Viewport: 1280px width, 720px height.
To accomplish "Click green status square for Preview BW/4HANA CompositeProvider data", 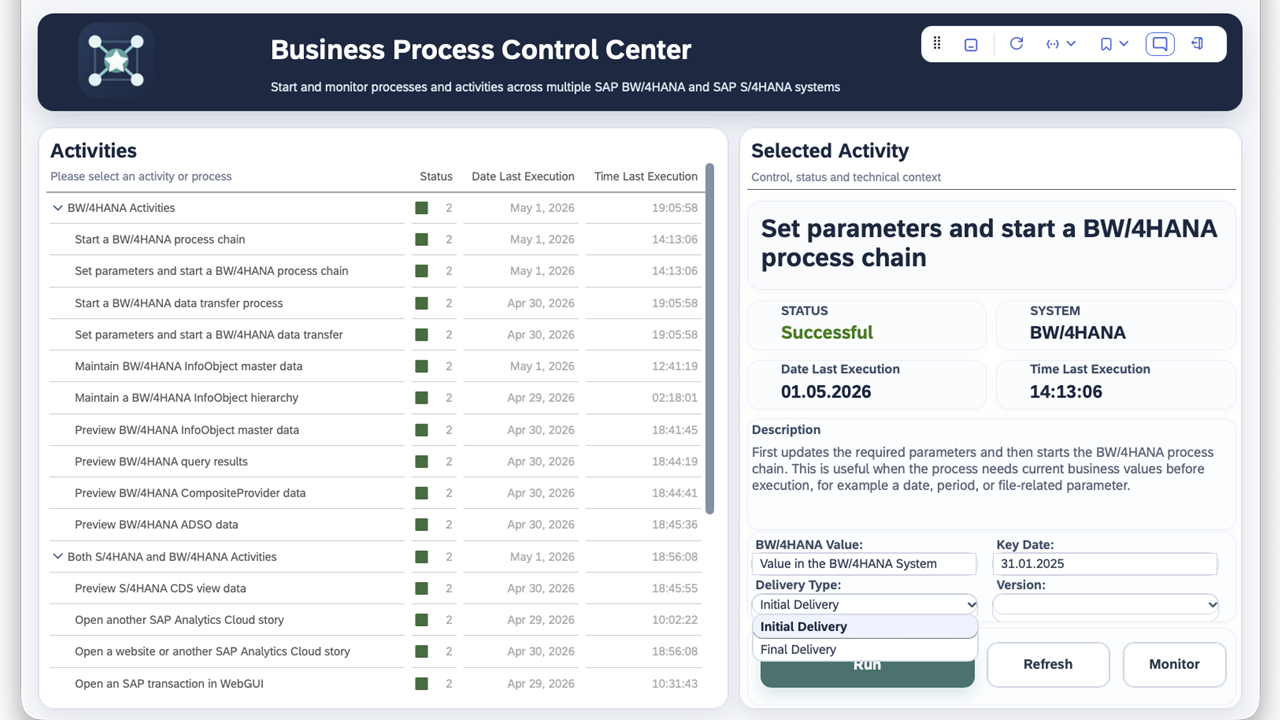I will point(422,493).
